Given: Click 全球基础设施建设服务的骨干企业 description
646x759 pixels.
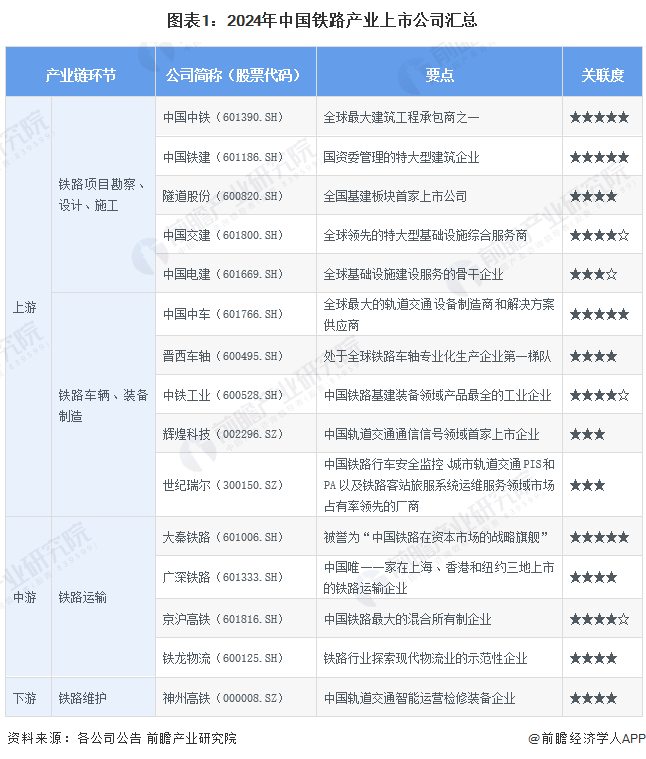Looking at the screenshot, I should coord(413,274).
